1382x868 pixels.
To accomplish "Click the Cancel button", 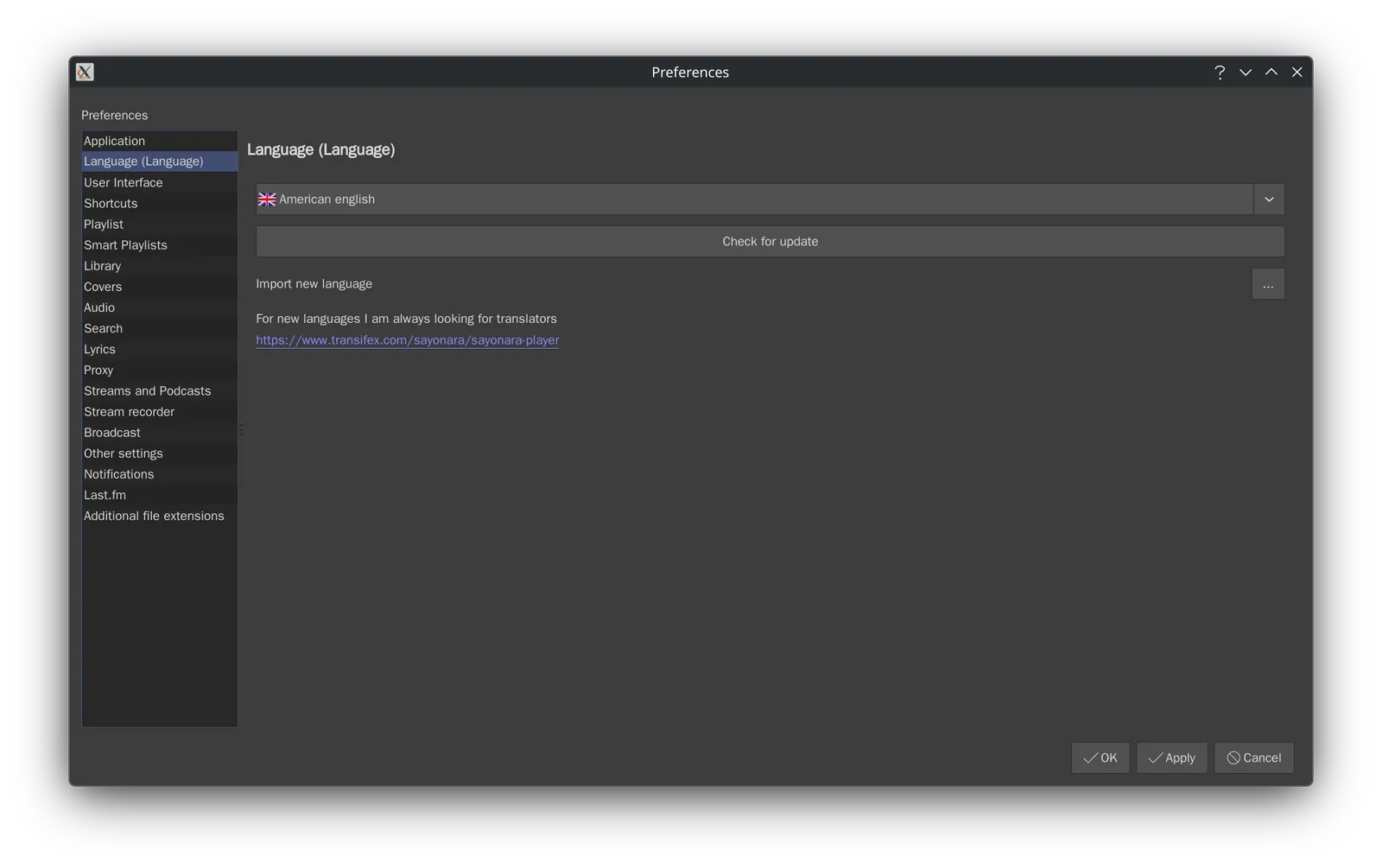I will point(1254,758).
